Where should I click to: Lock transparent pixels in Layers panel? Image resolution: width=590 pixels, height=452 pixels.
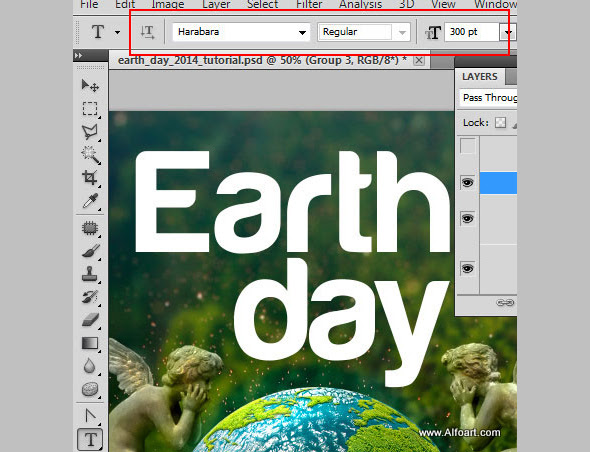(x=500, y=123)
